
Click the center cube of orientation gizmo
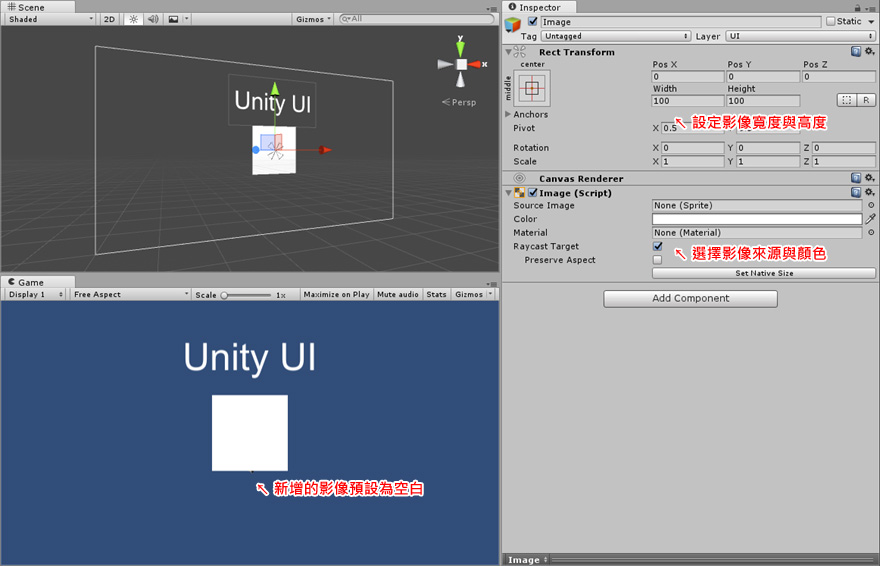(x=461, y=65)
